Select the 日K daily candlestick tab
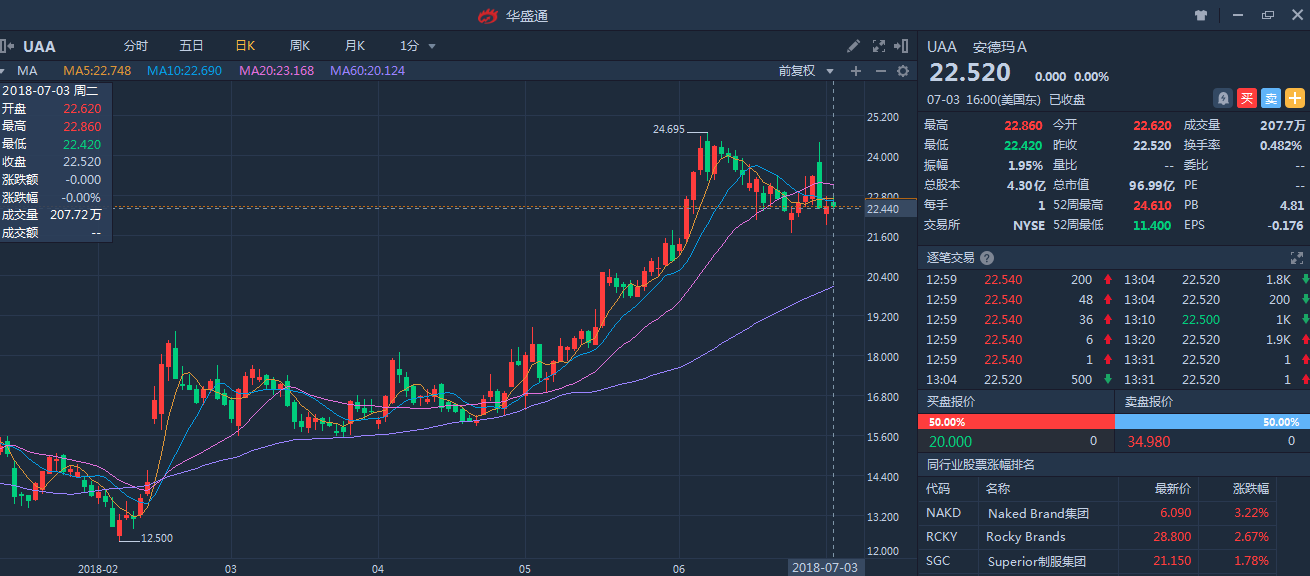The width and height of the screenshot is (1310, 576). coord(245,46)
